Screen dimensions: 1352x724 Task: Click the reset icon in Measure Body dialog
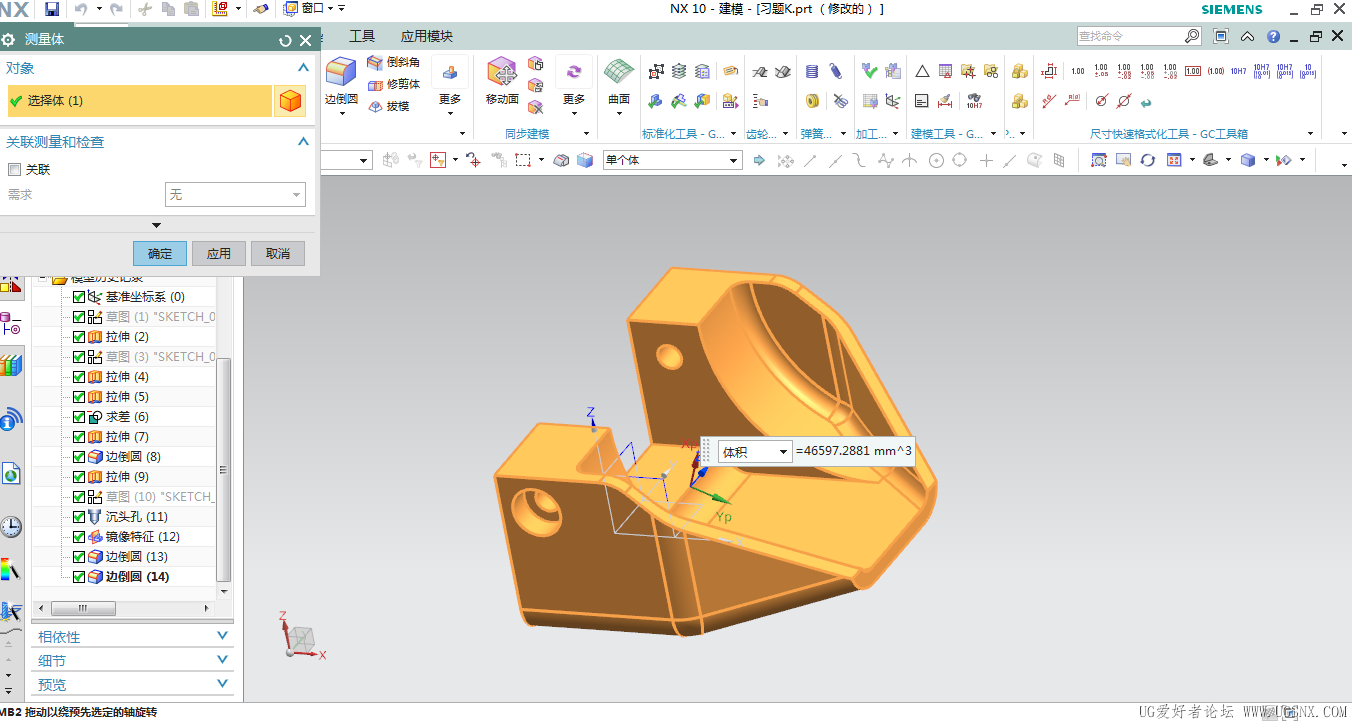point(285,41)
